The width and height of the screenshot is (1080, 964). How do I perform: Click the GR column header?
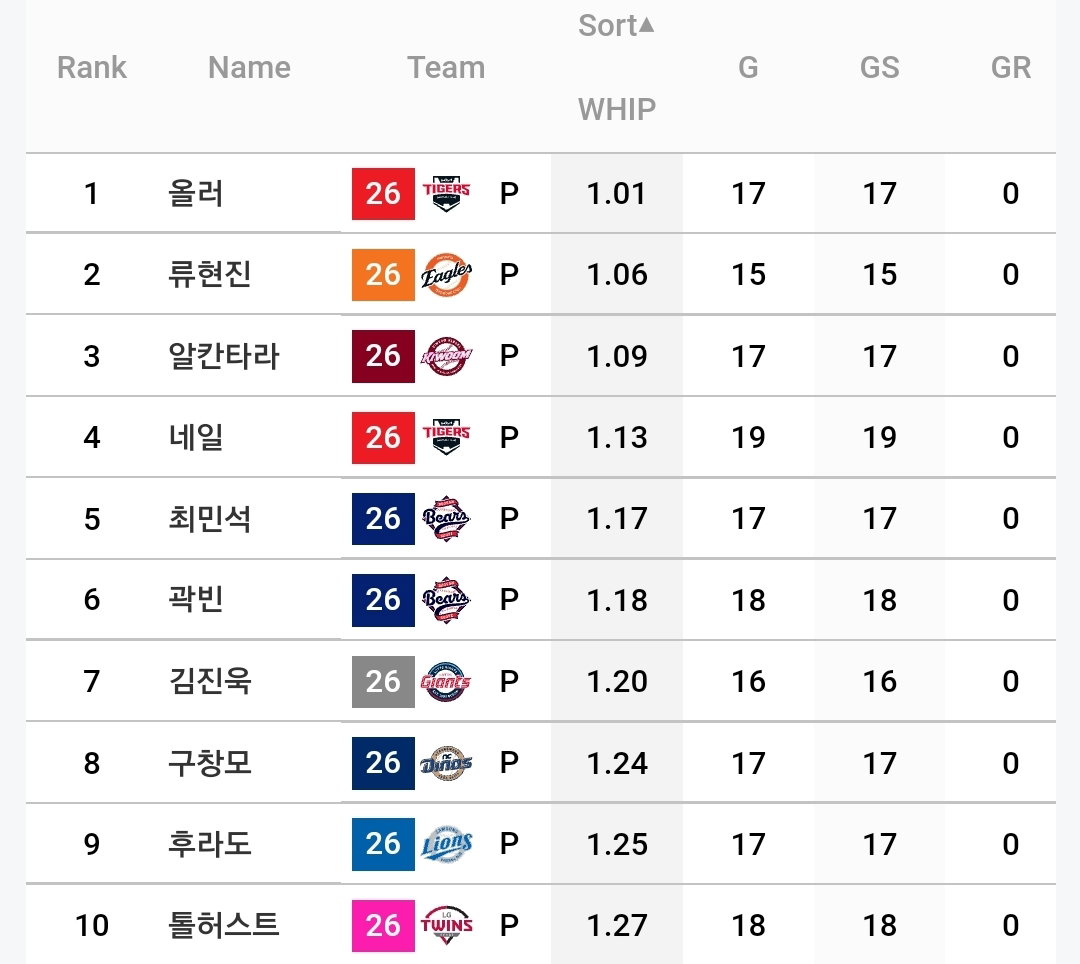point(1010,67)
